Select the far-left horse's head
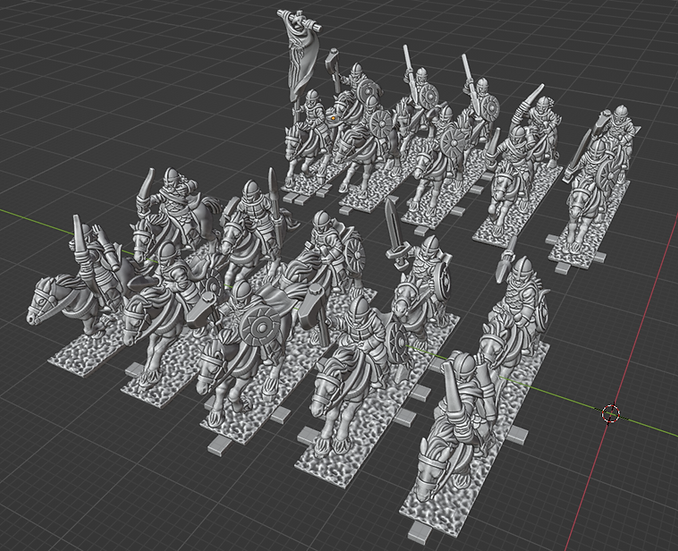The height and width of the screenshot is (551, 678). [42, 306]
